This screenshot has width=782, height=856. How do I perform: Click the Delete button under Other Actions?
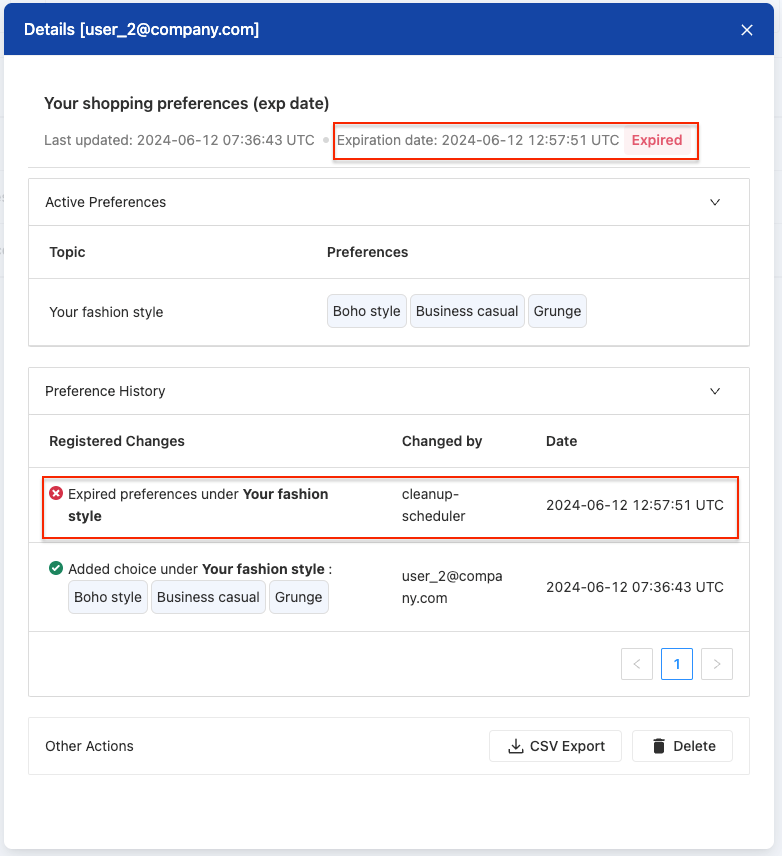coord(682,746)
